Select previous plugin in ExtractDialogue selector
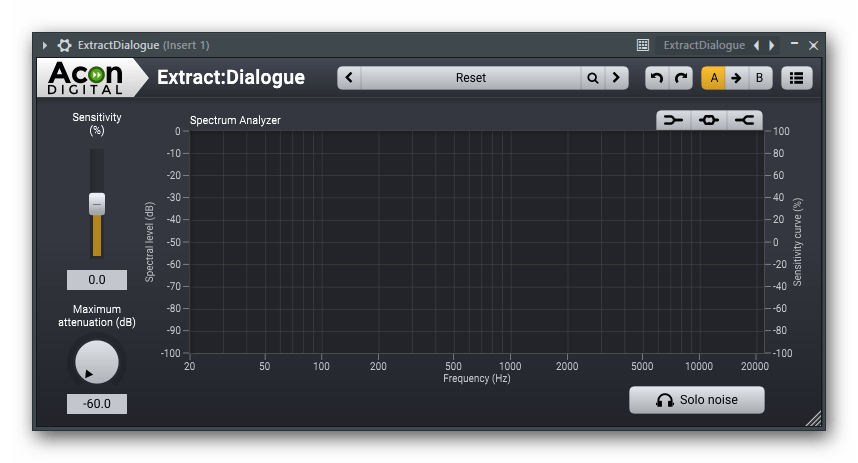858x463 pixels. point(757,45)
